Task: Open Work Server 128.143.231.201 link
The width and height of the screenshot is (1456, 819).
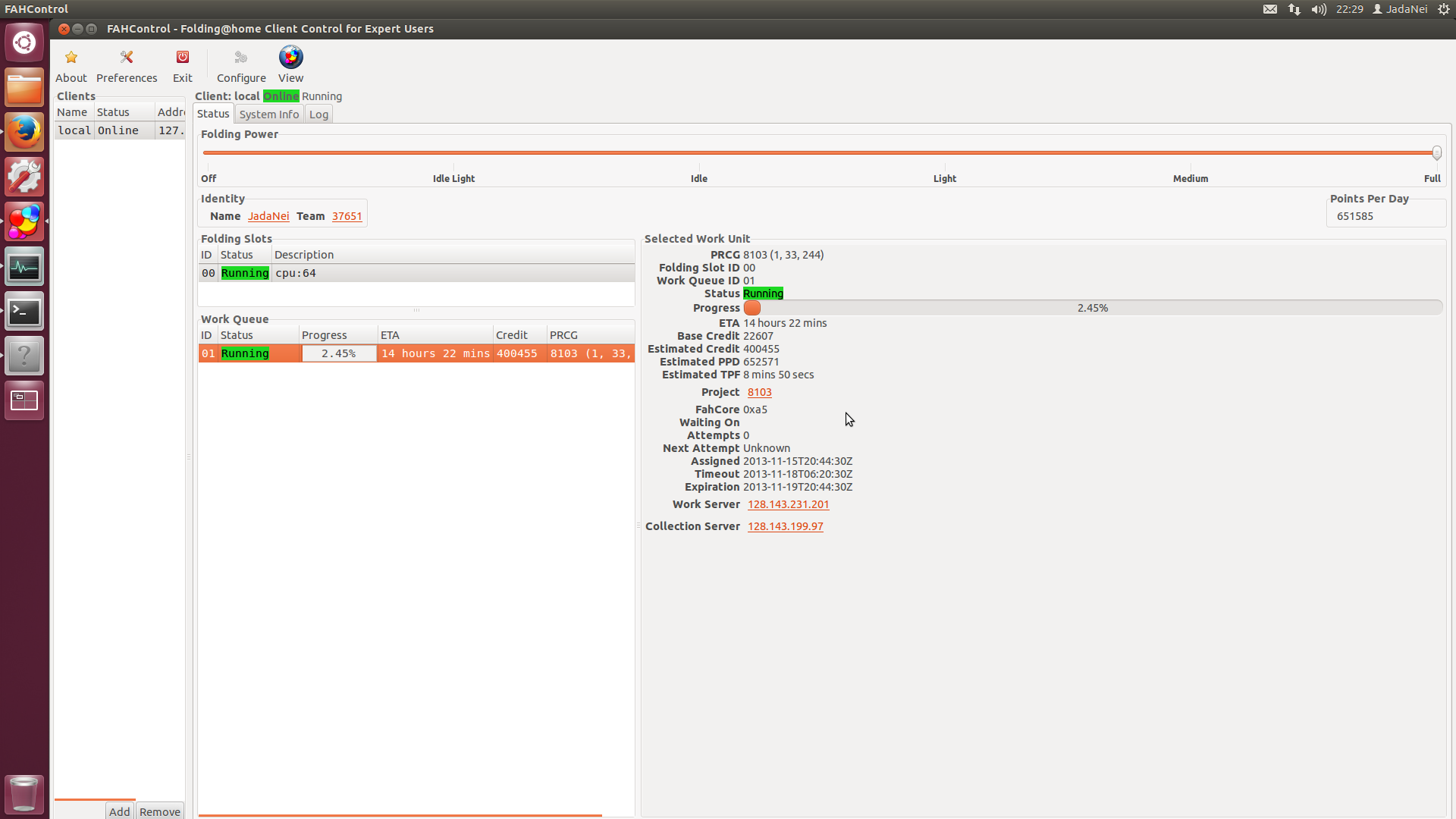Action: pyautogui.click(x=788, y=504)
